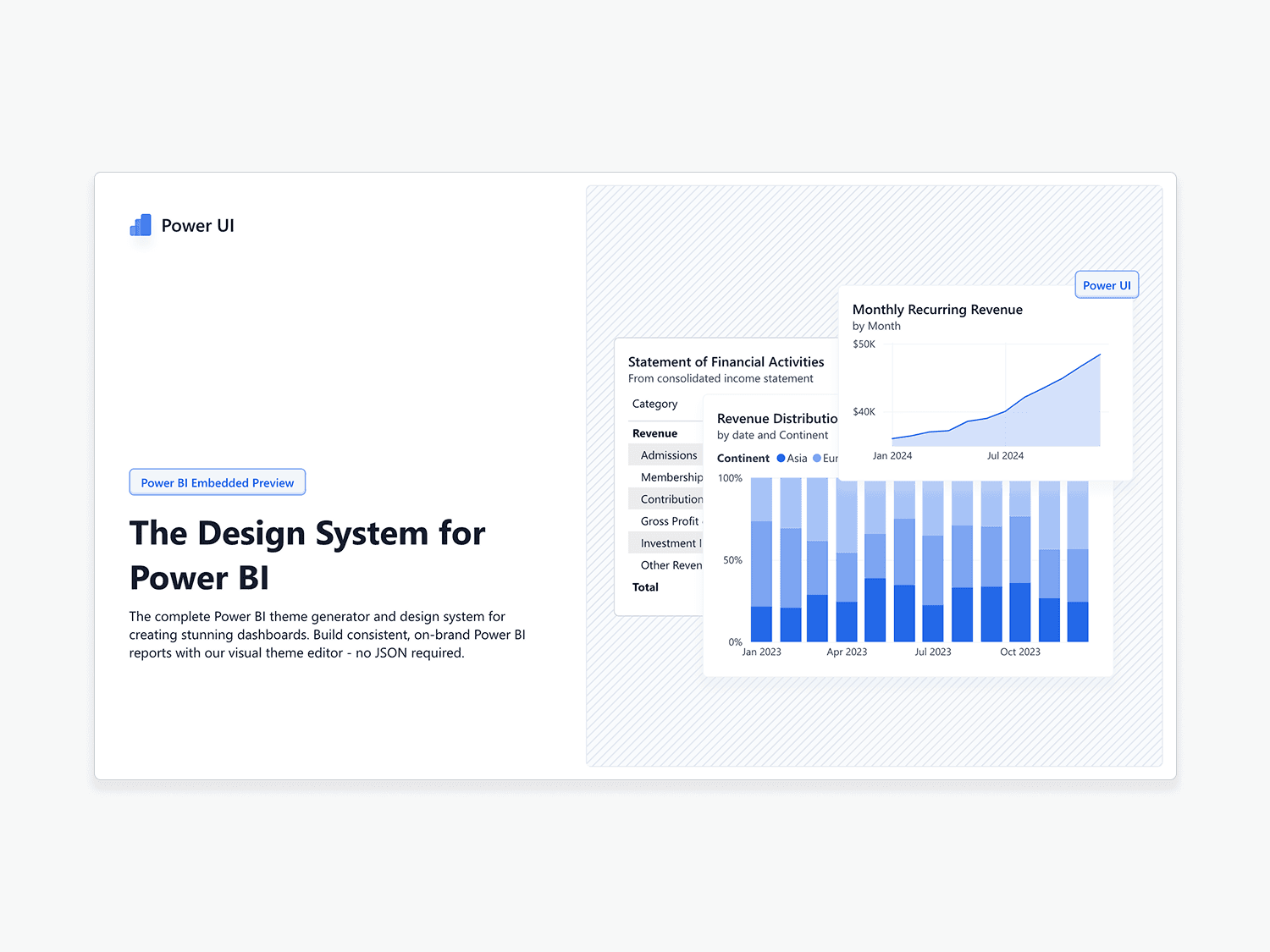Open the Category column header options
This screenshot has height=952, width=1270.
654,404
